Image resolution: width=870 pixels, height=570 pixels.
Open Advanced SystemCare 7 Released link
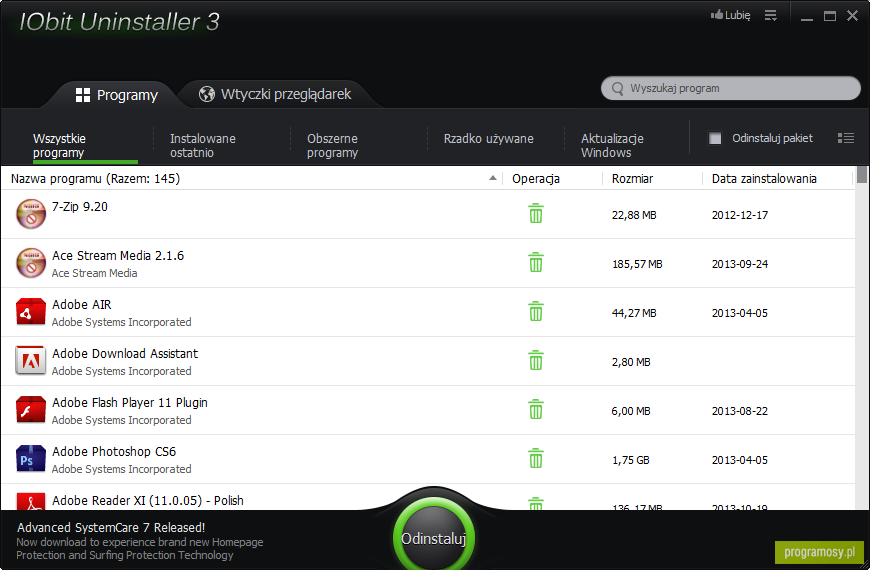pos(111,527)
